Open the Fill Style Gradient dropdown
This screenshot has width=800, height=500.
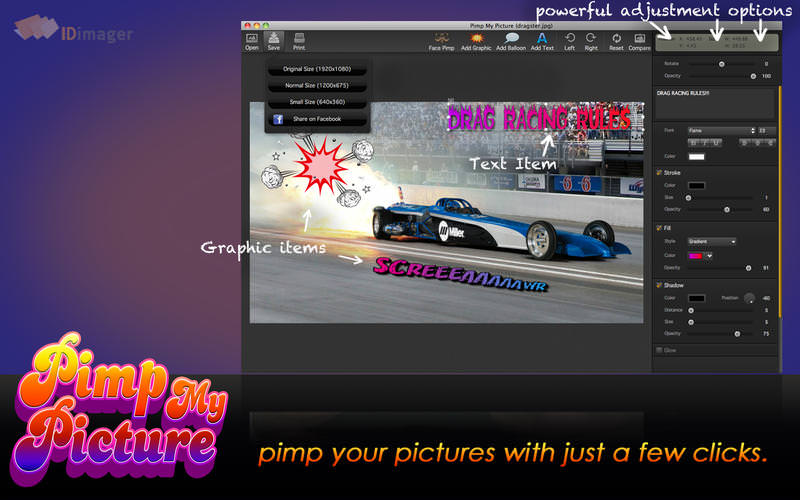[x=712, y=241]
